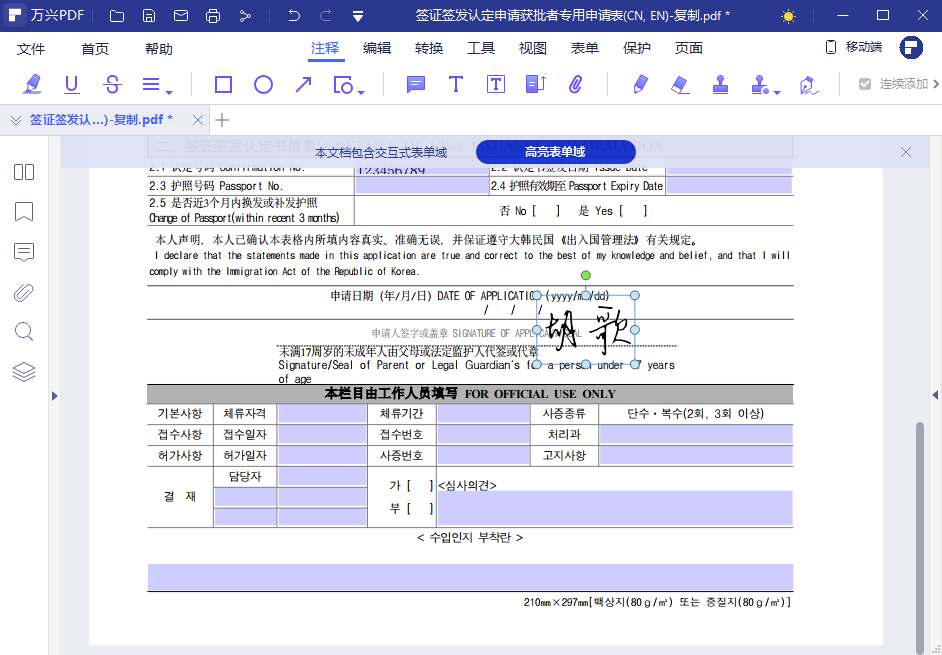This screenshot has height=655, width=942.
Task: Open the search panel in sidebar
Action: click(24, 332)
